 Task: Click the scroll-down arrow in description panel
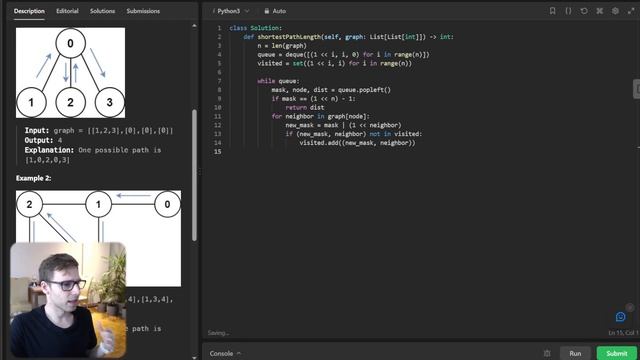194,357
